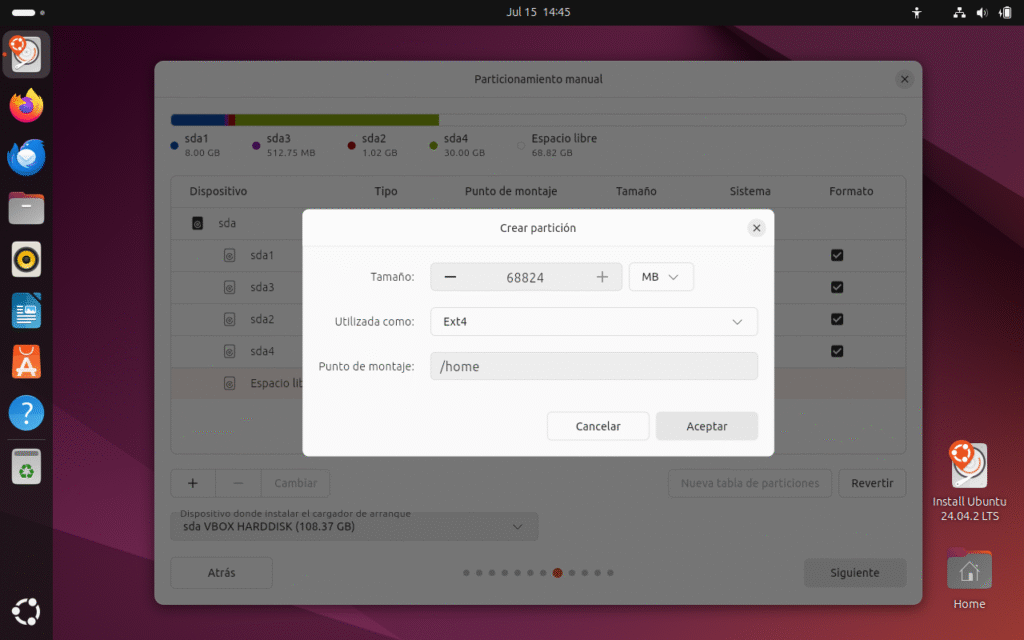Open the Home folder desktop icon
1024x640 pixels.
click(x=969, y=580)
